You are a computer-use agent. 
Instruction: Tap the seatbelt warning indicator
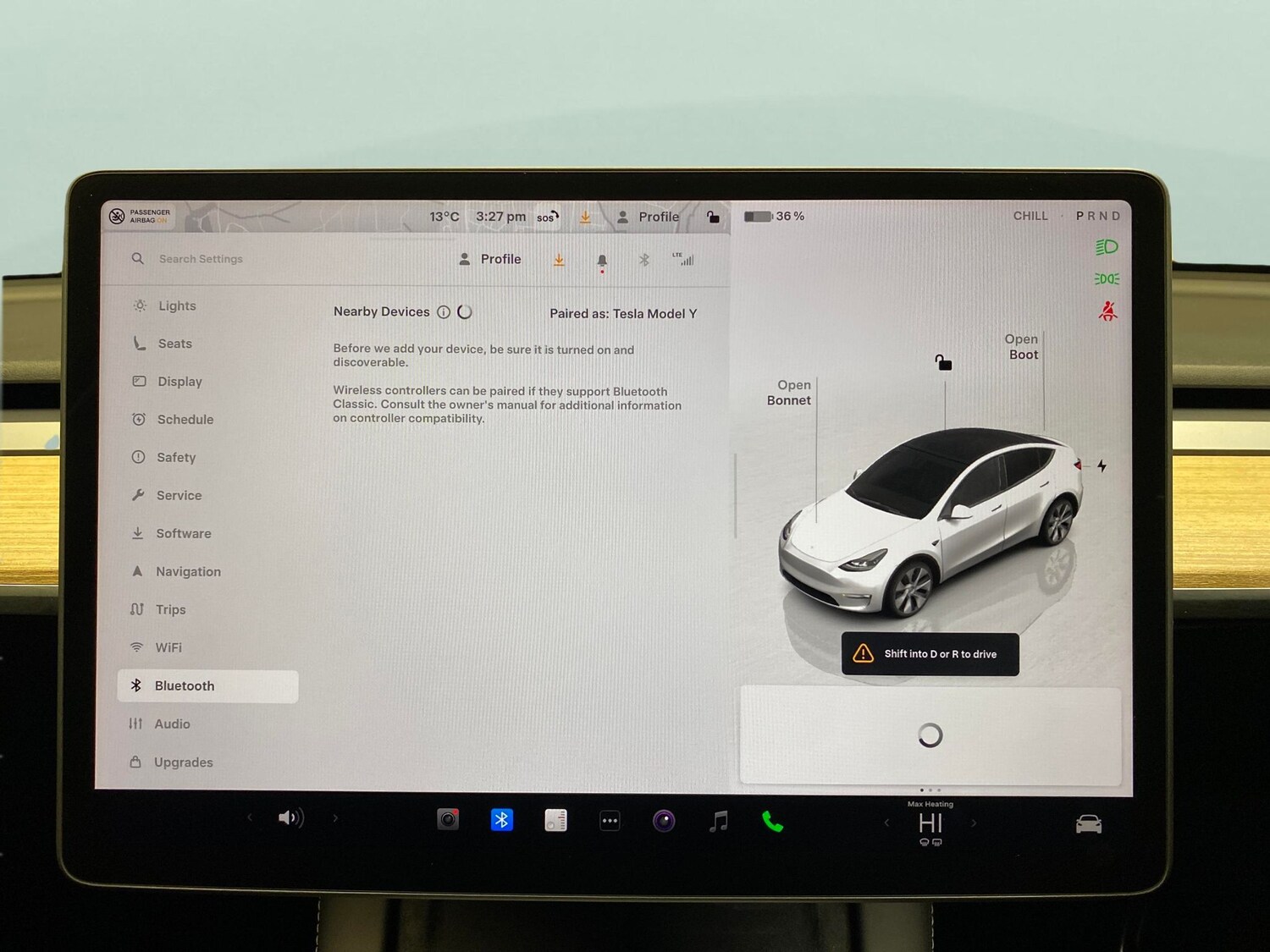[1107, 311]
